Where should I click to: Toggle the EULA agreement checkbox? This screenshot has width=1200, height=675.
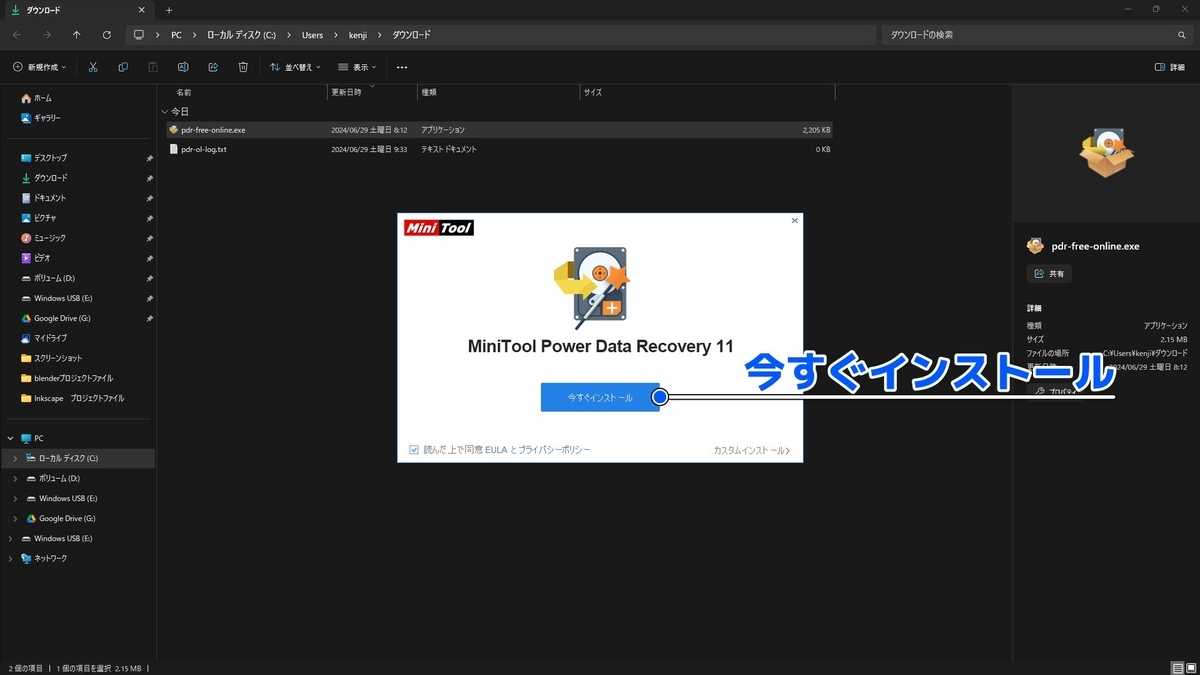[414, 450]
